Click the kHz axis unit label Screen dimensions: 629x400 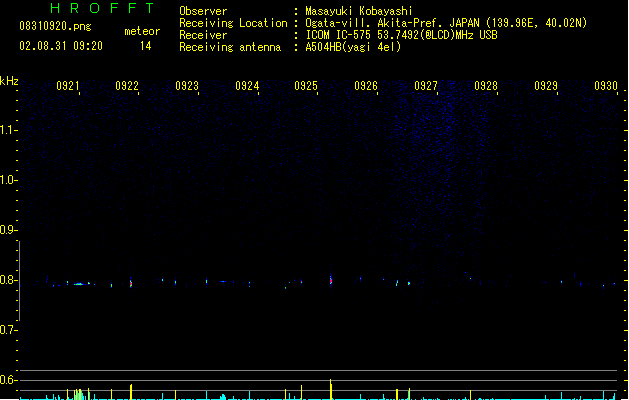9,81
